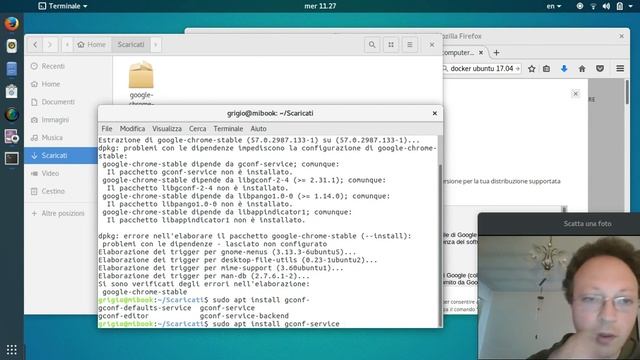Click the command line sudo apt install gconf-service
The image size is (640, 360).
click(276, 324)
